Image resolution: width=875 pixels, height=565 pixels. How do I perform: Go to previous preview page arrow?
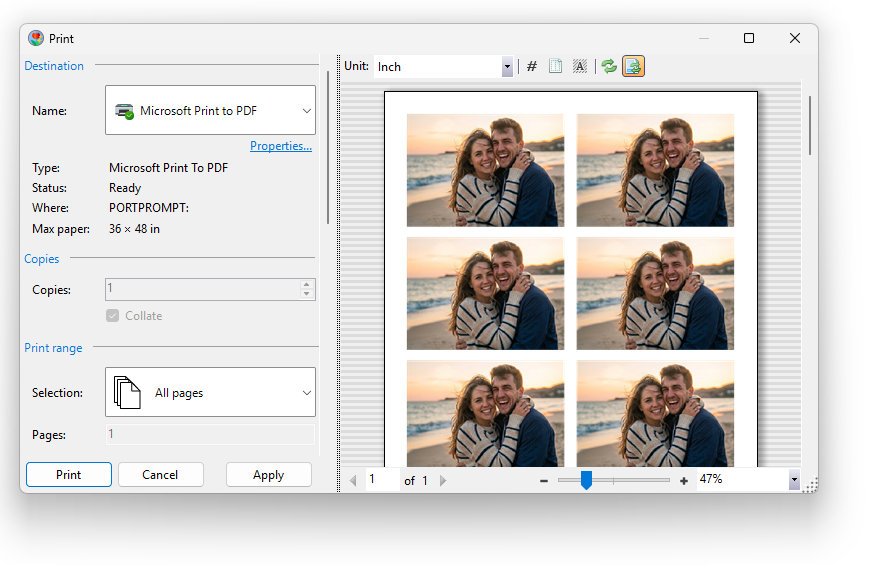point(353,481)
